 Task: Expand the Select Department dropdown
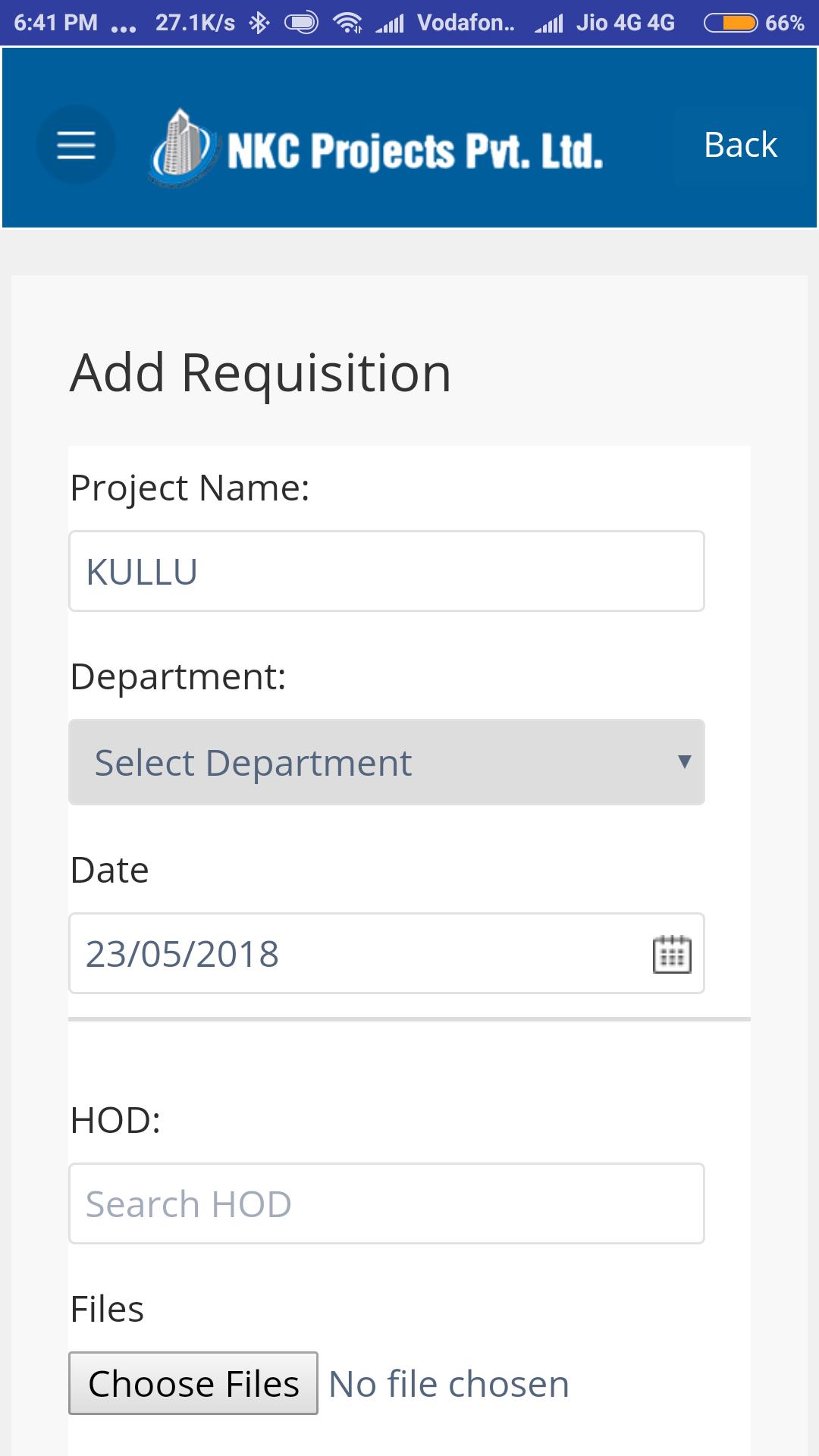tap(387, 762)
